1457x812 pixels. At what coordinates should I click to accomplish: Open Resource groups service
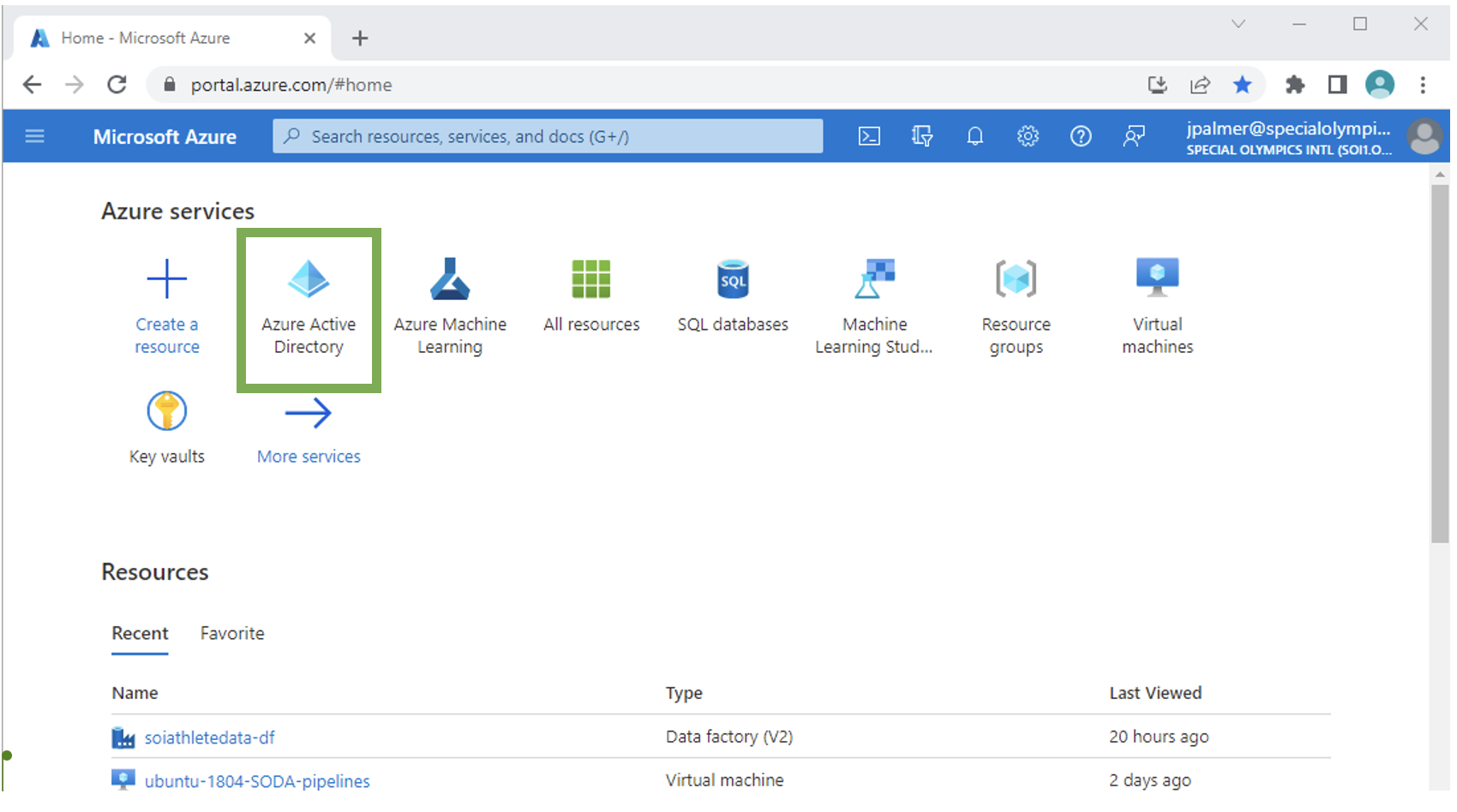tap(1016, 307)
